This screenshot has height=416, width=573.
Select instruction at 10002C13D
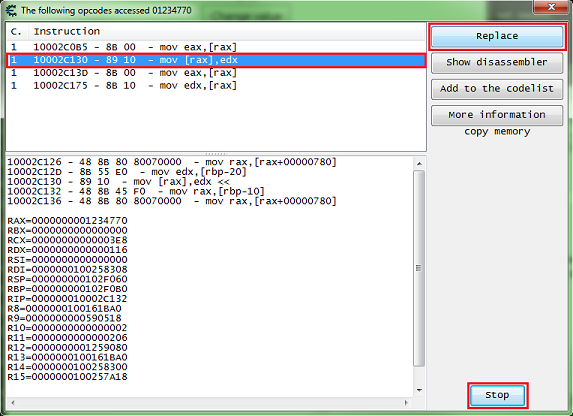click(x=216, y=73)
